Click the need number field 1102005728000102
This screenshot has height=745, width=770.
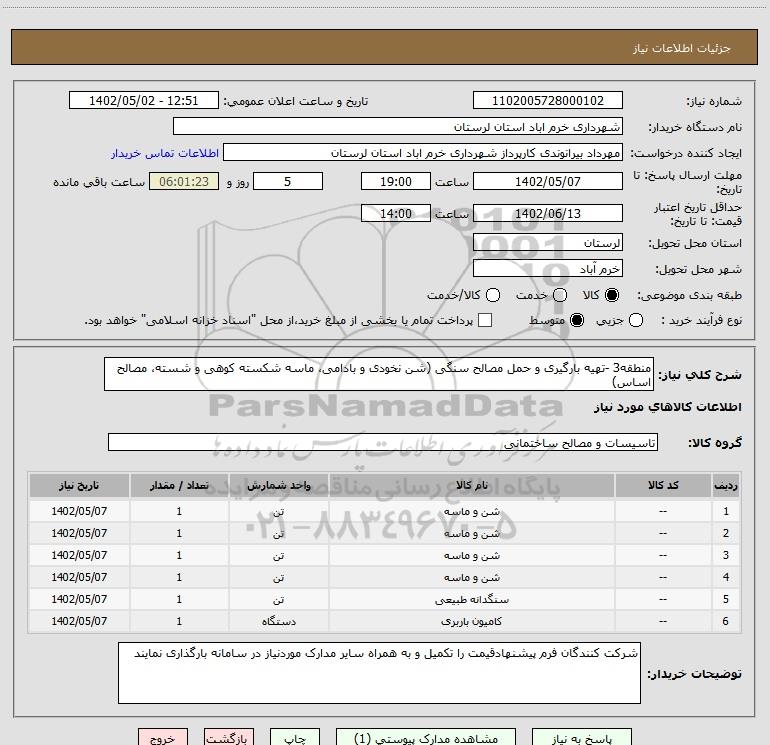pyautogui.click(x=548, y=101)
